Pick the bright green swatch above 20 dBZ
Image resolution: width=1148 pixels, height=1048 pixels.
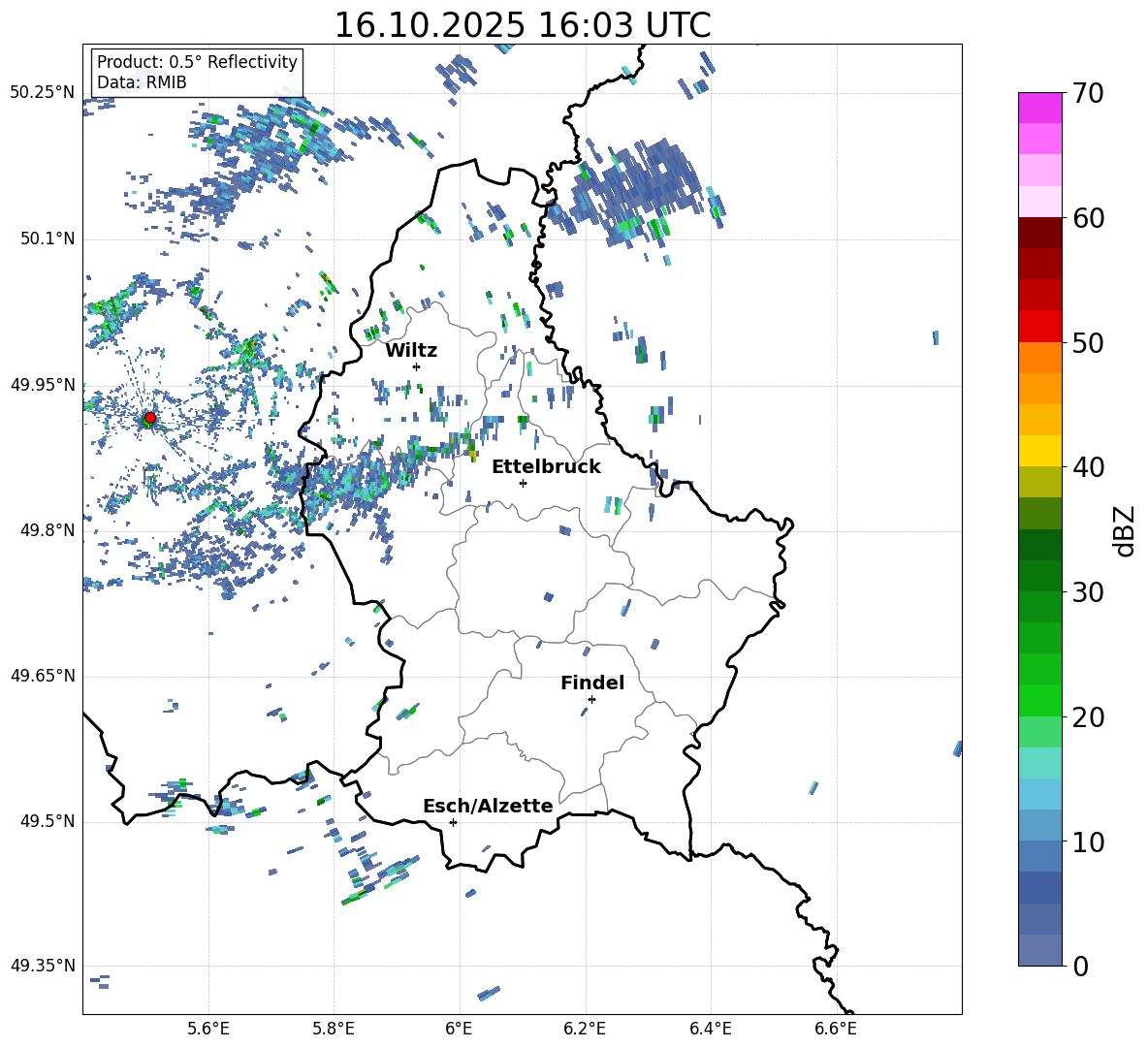pos(1040,700)
